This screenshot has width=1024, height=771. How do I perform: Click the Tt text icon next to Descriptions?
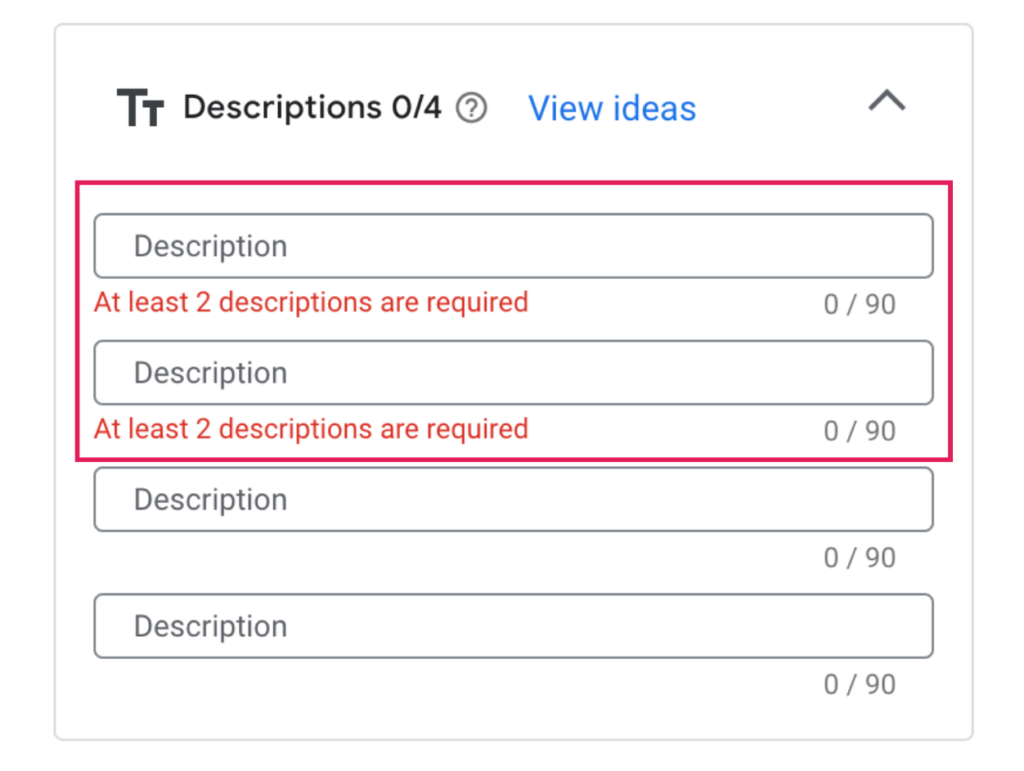click(x=140, y=108)
